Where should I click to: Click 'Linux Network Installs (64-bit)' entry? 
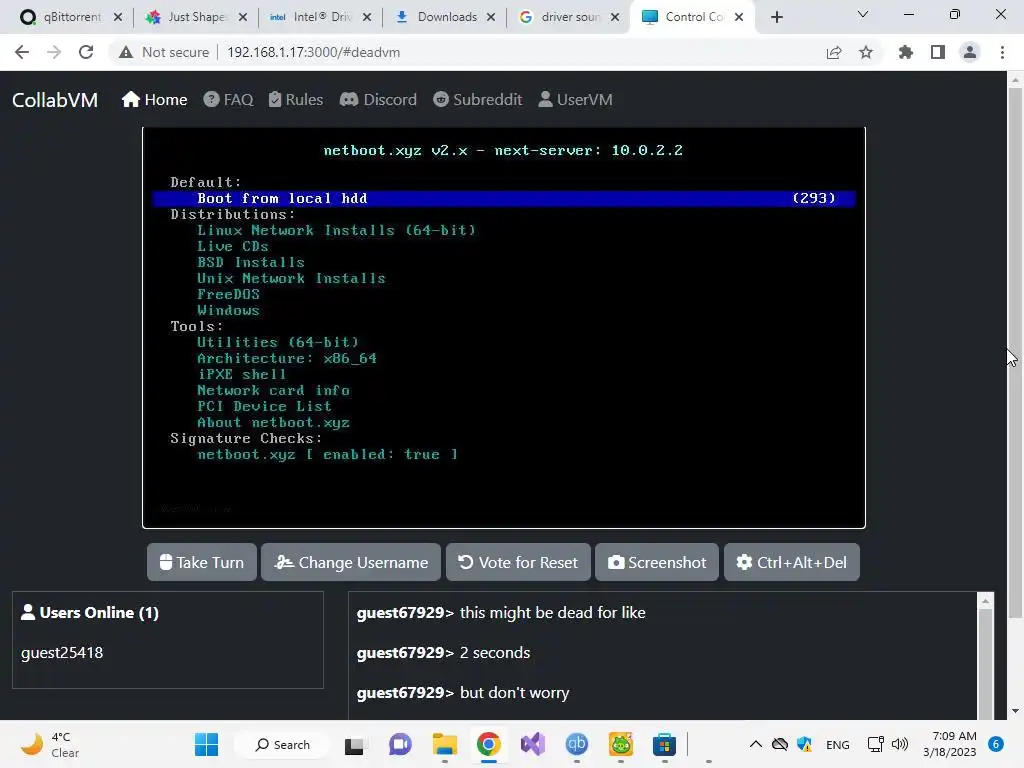click(x=336, y=231)
